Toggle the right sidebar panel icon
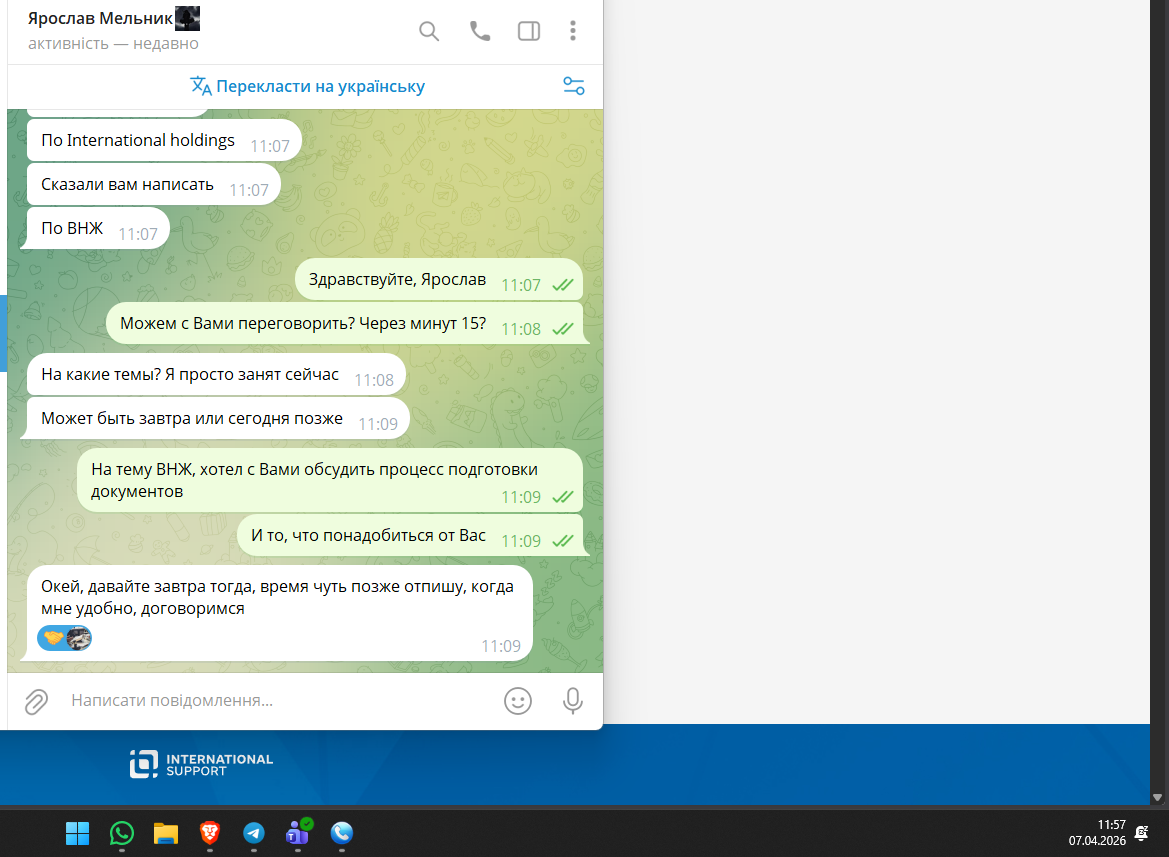1169x857 pixels. (x=529, y=31)
